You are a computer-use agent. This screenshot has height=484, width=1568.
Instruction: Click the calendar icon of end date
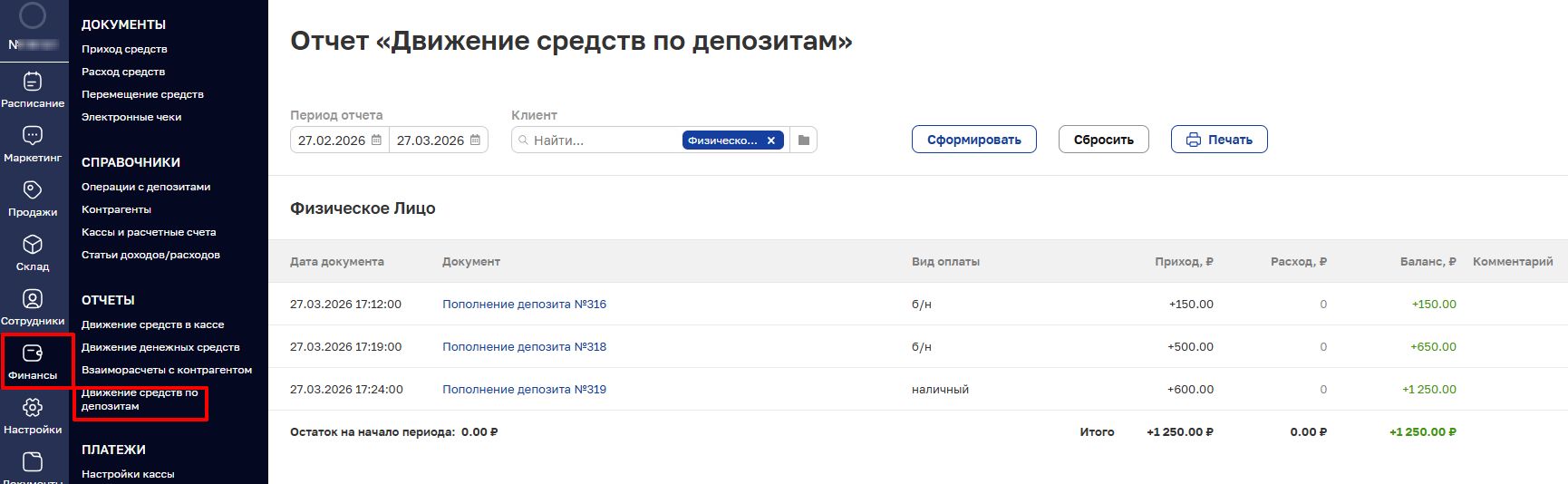476,140
